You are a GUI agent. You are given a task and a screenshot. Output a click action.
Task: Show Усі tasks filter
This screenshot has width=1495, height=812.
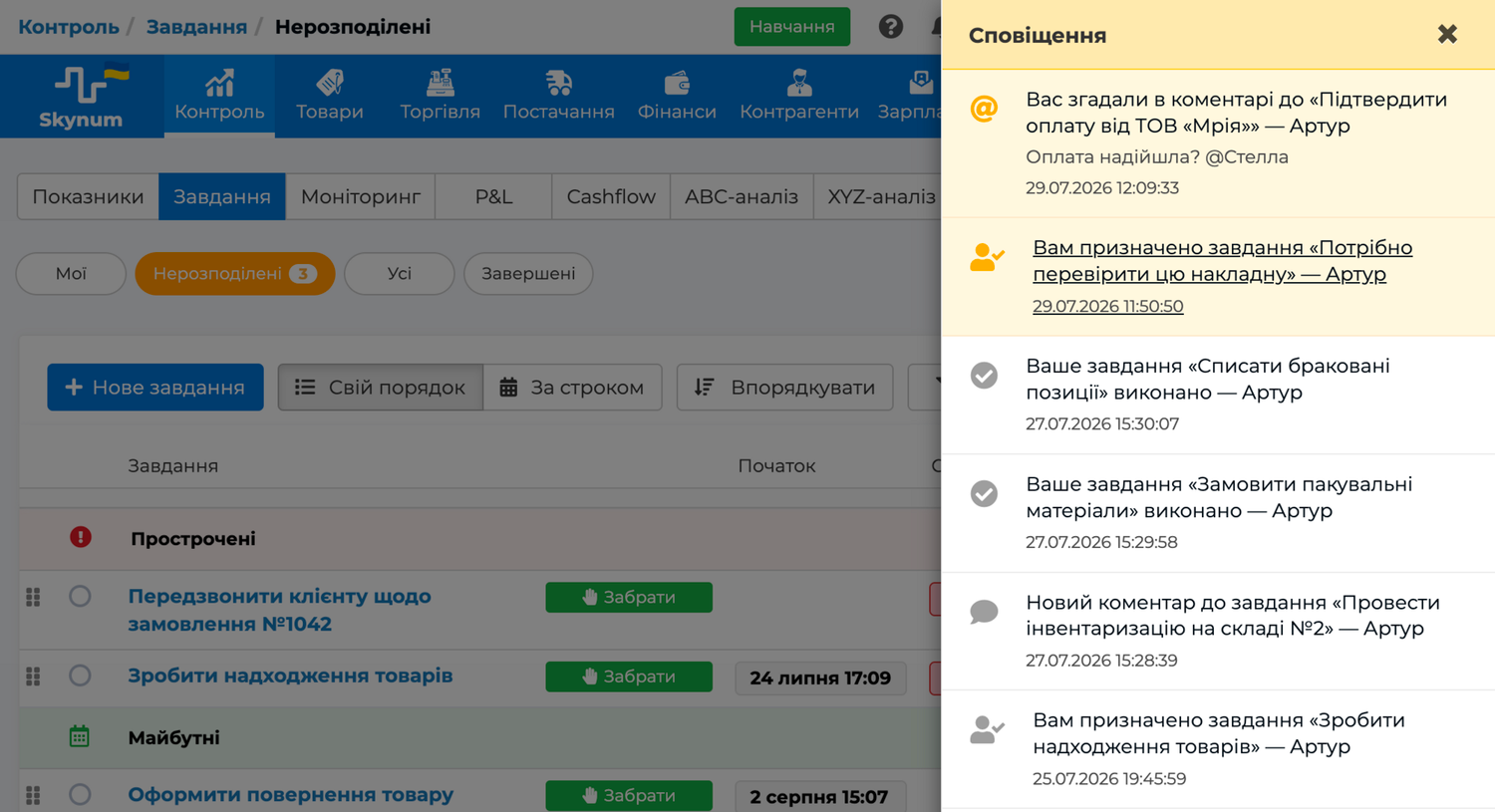(399, 273)
